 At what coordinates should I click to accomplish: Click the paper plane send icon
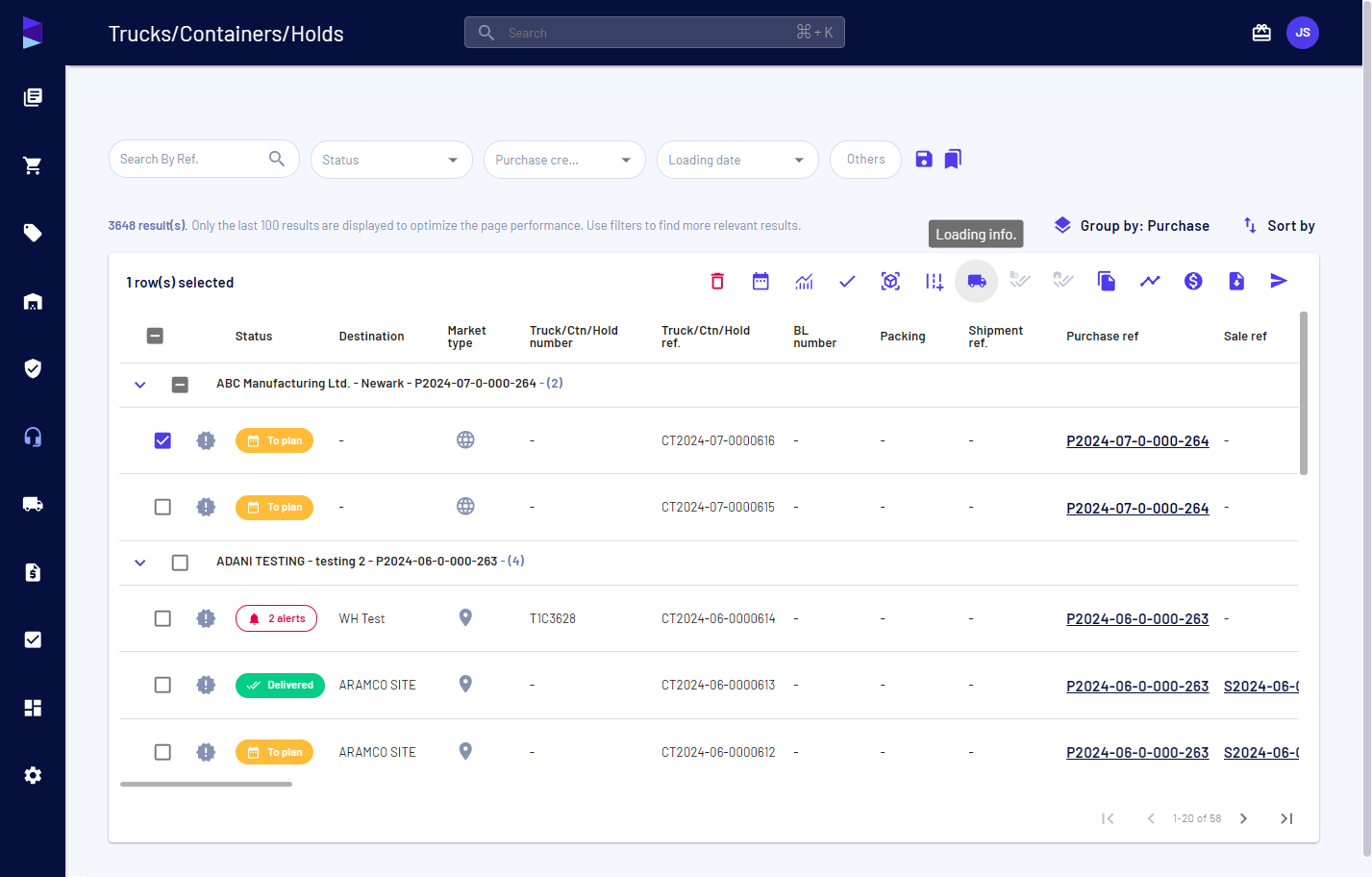point(1279,281)
